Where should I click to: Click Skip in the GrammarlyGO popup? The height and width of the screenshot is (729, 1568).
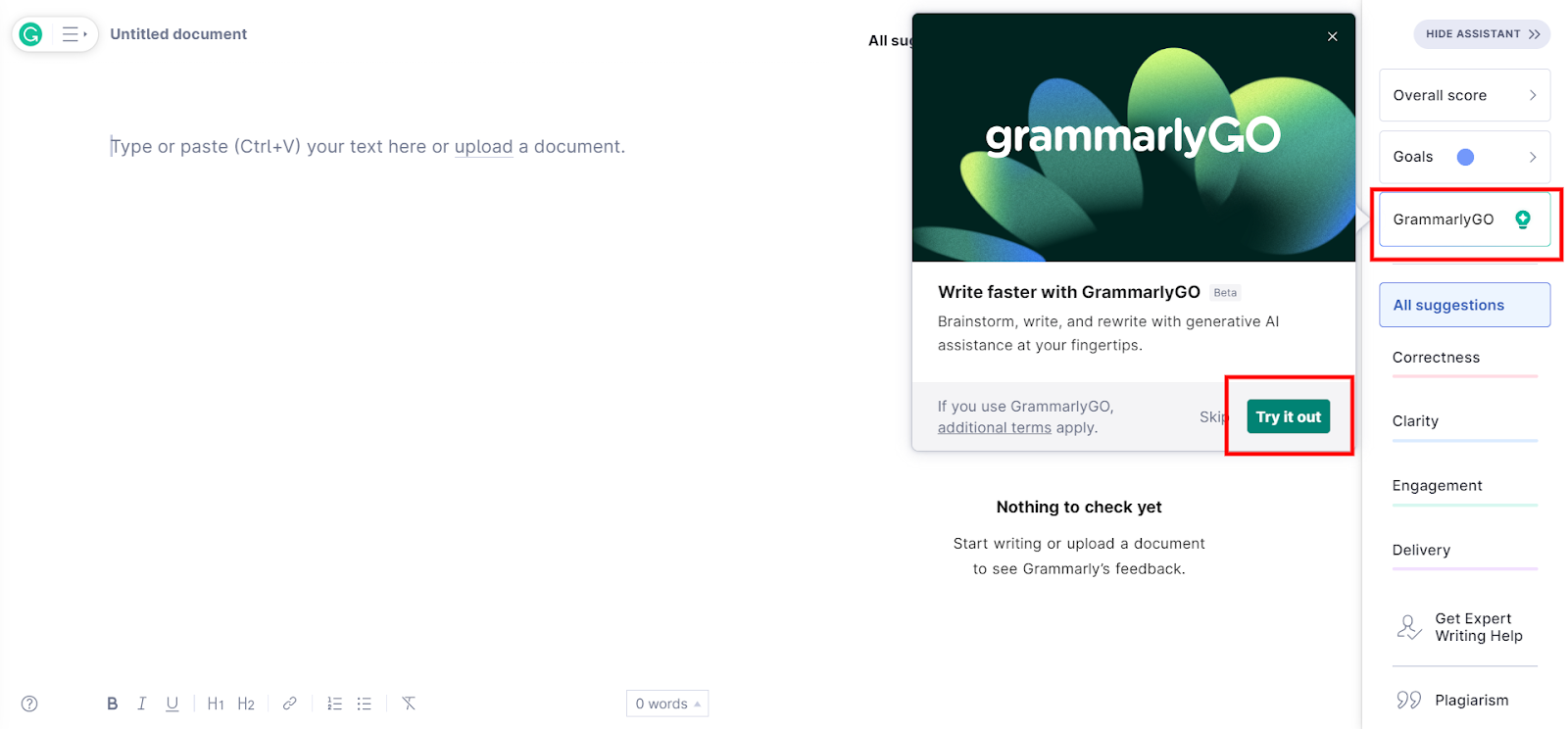click(x=1213, y=416)
